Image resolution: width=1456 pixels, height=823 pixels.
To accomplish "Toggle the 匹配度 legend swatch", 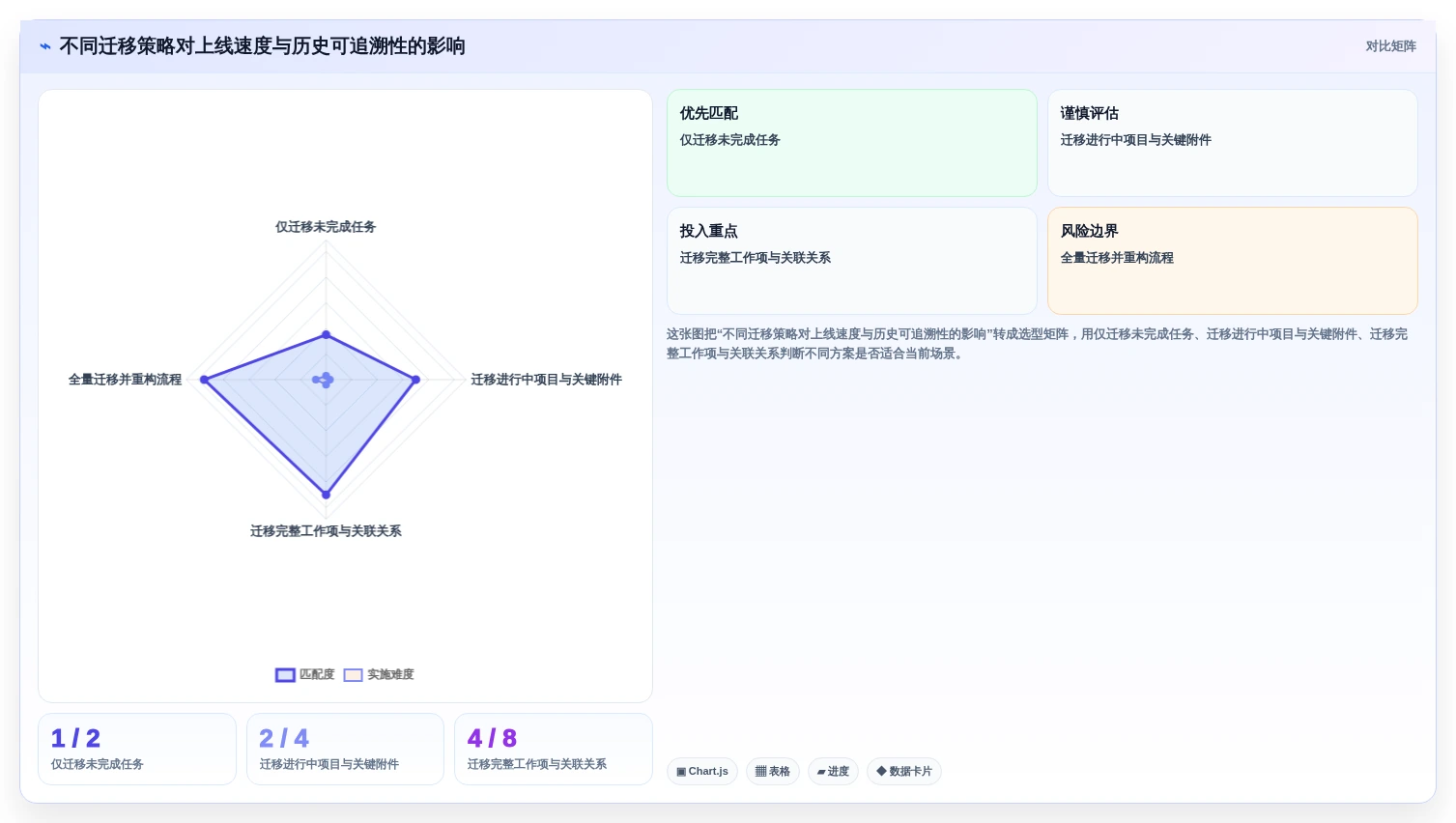I will [x=285, y=675].
